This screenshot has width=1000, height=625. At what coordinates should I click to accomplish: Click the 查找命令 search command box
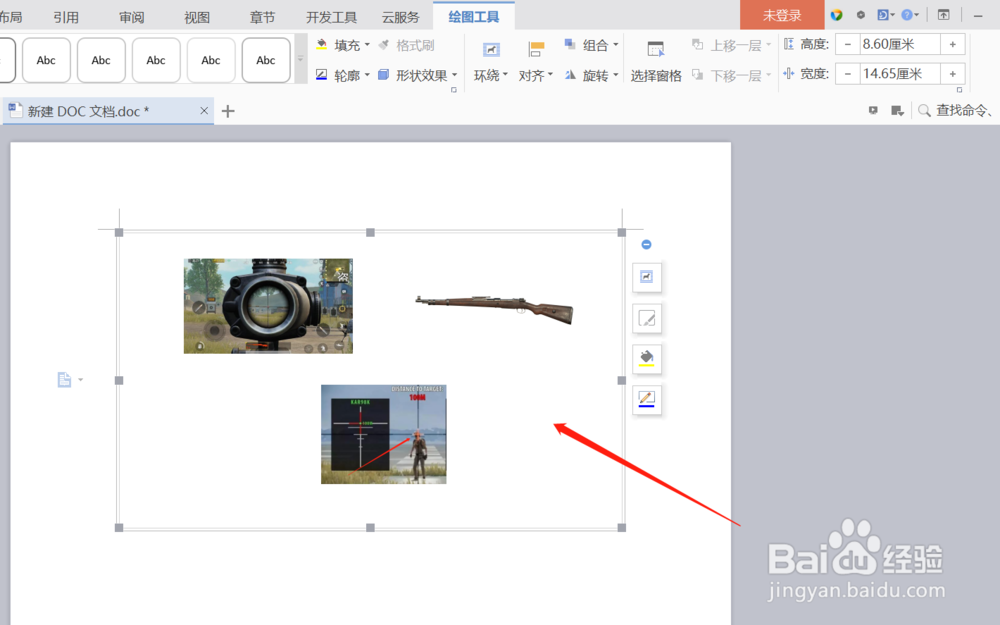(x=957, y=110)
